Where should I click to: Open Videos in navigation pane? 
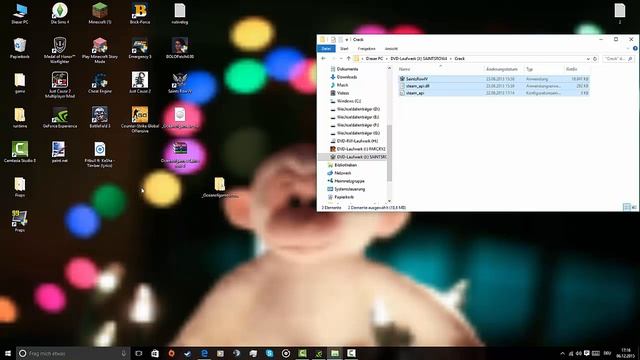[x=343, y=93]
